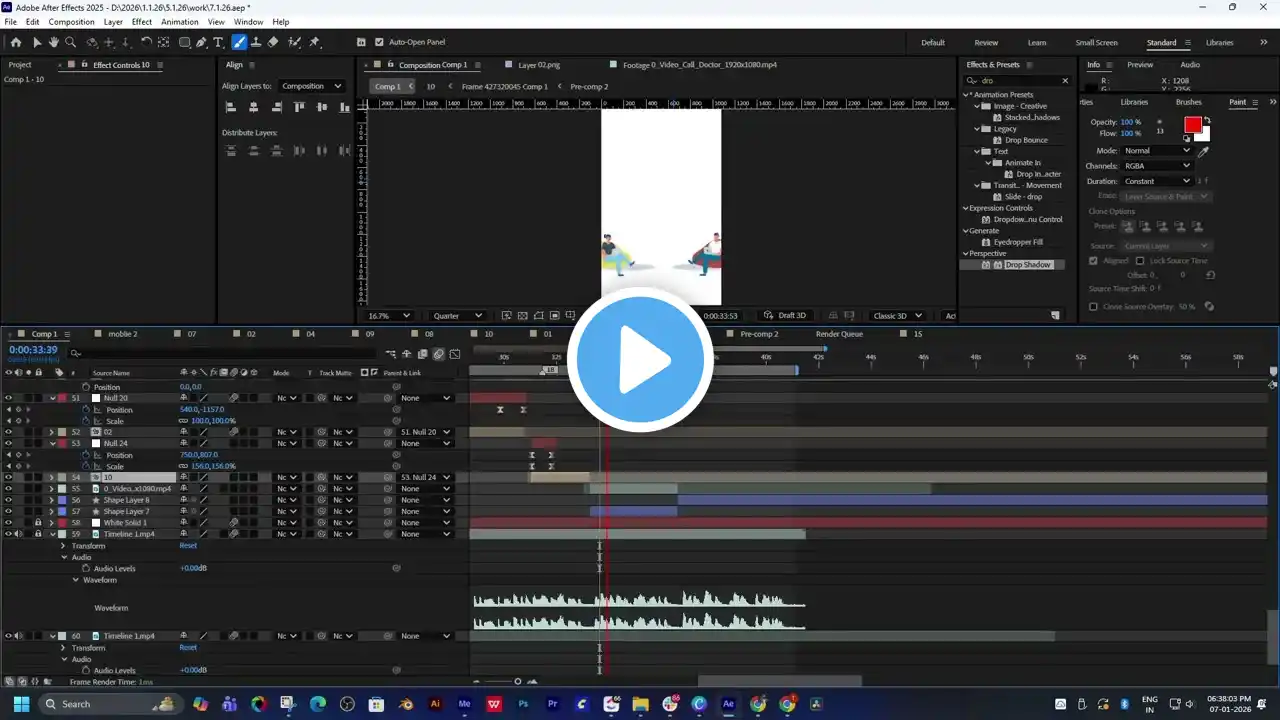Pick the Type text tool
The image size is (1280, 720).
(219, 42)
